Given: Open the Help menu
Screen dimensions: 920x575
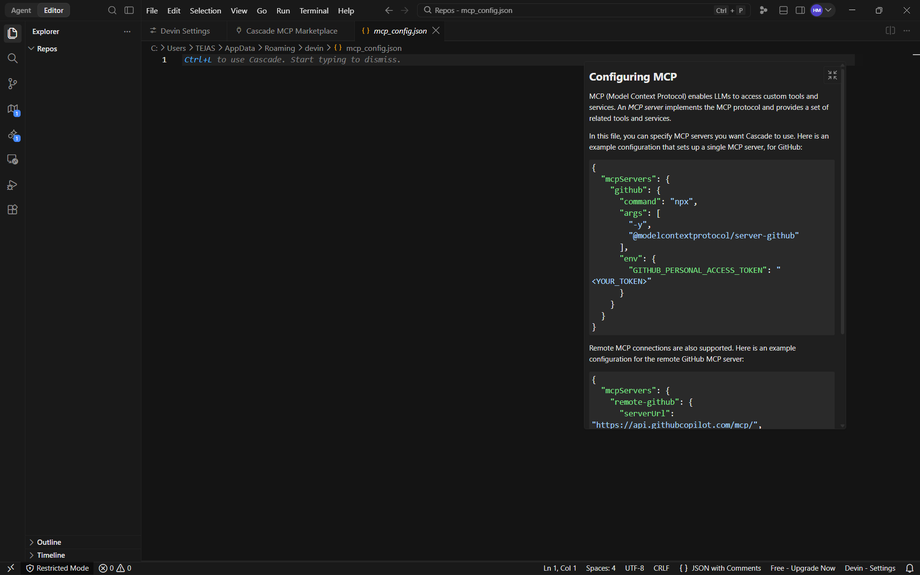Looking at the screenshot, I should (x=346, y=11).
